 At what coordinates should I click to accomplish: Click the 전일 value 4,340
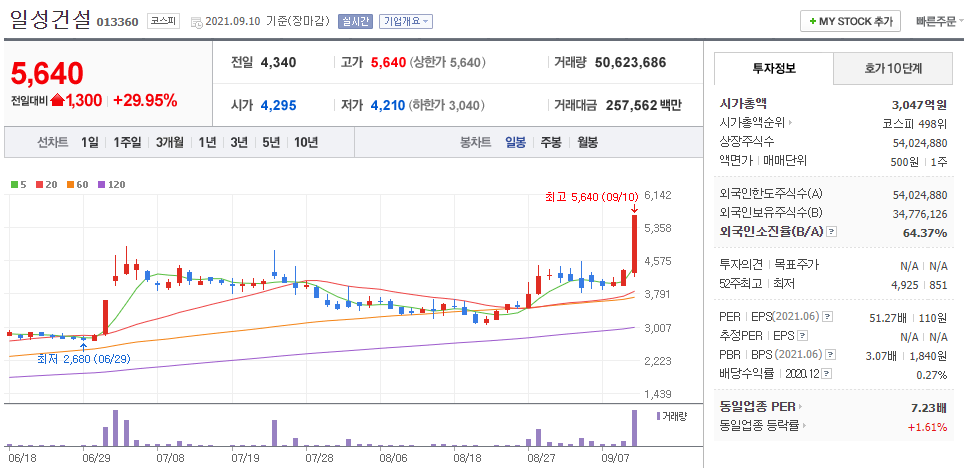[278, 62]
